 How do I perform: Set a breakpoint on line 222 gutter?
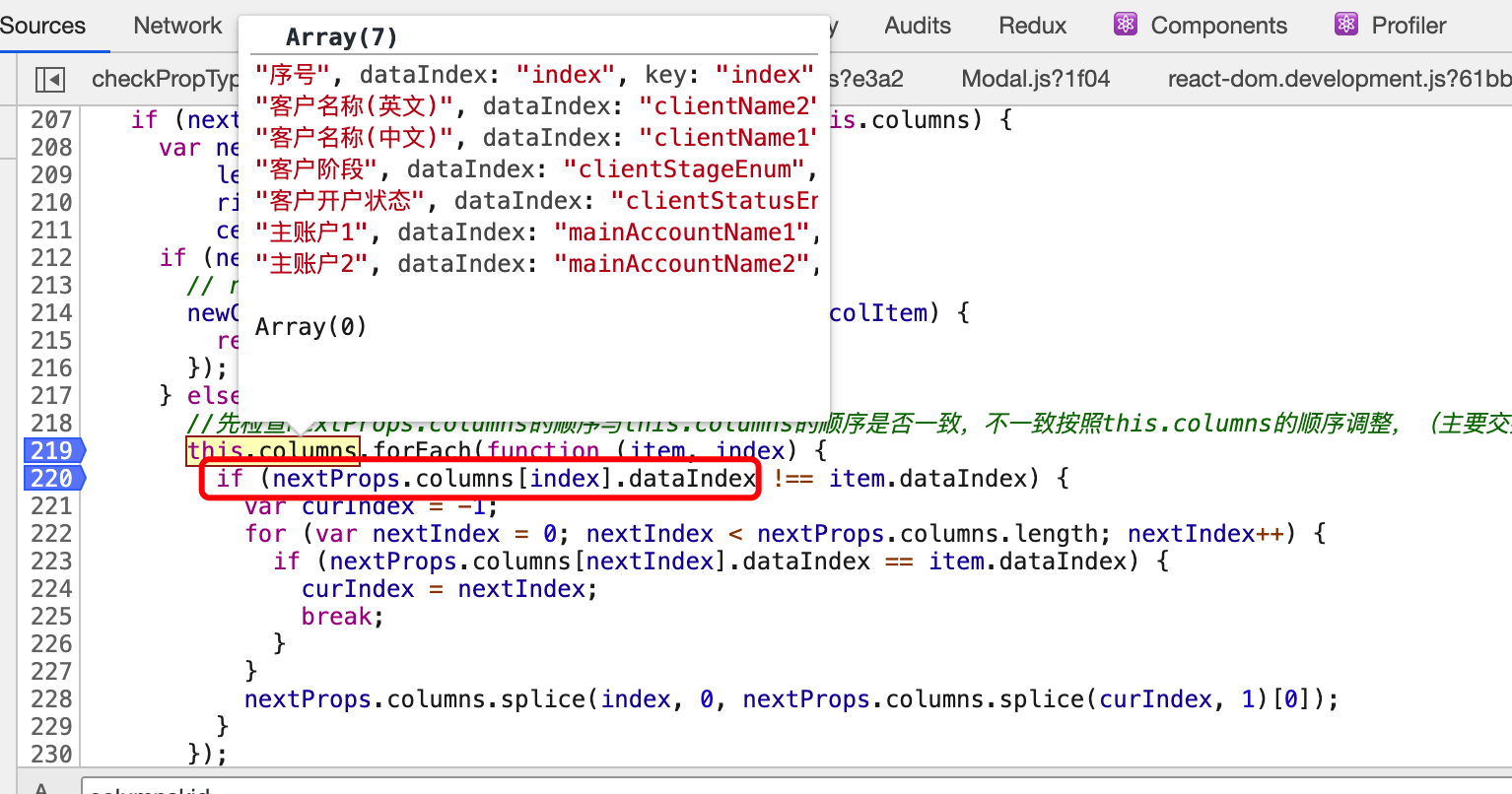coord(51,533)
